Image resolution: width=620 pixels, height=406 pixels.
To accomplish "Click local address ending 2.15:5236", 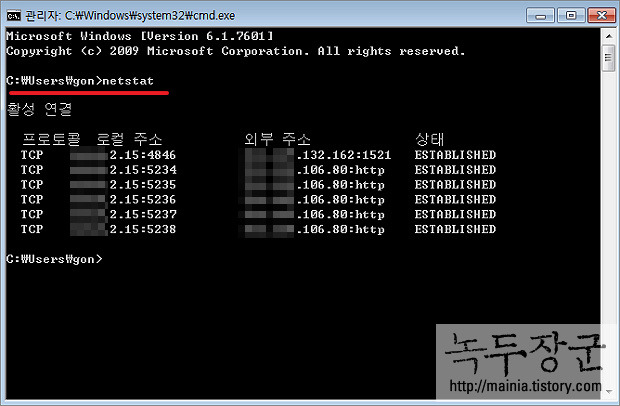I will point(123,200).
